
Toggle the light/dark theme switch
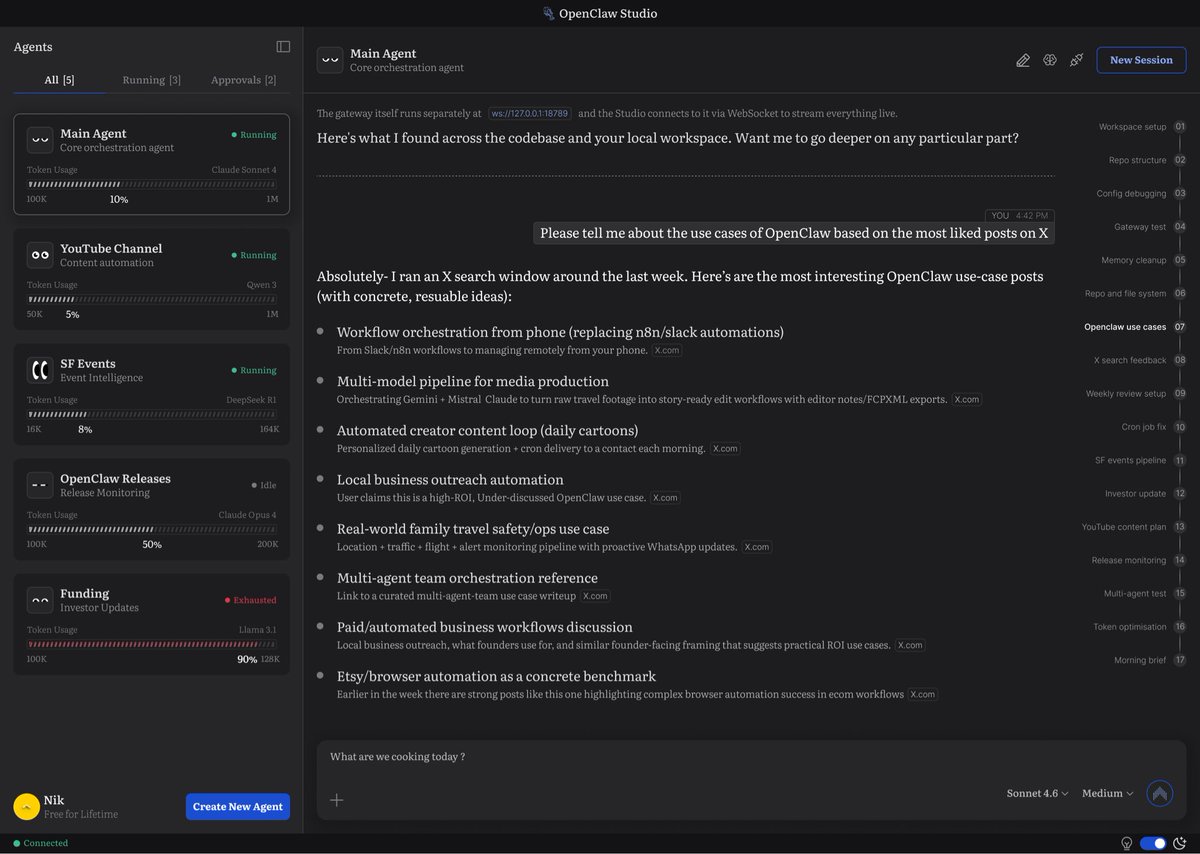(x=1153, y=843)
